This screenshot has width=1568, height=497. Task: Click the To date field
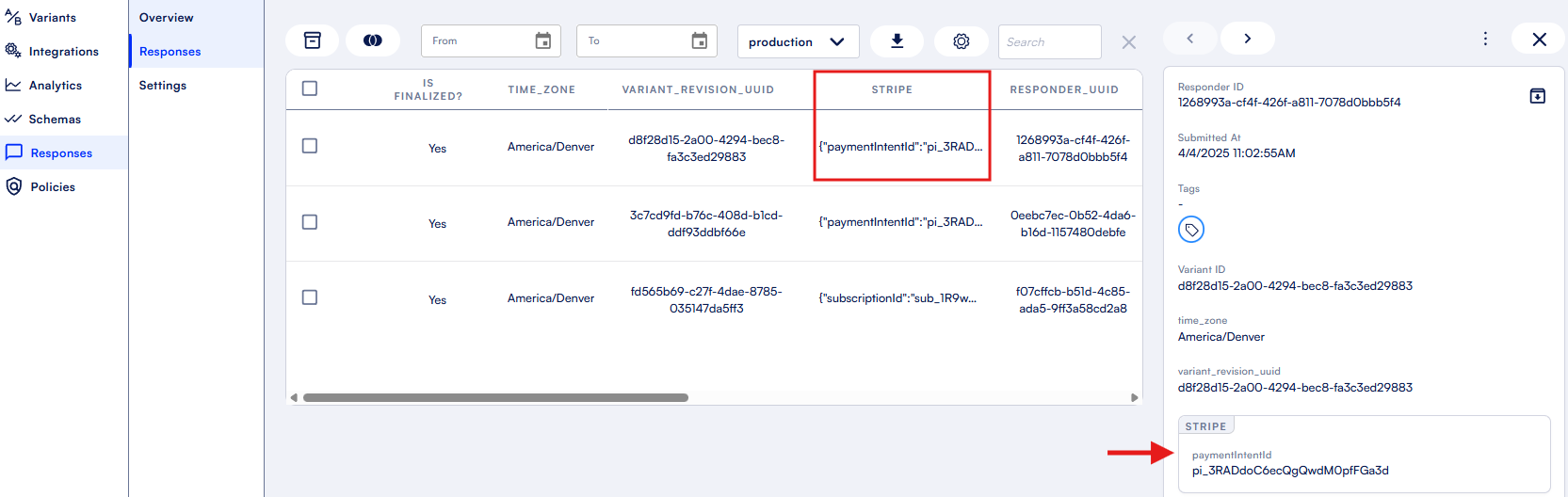646,40
